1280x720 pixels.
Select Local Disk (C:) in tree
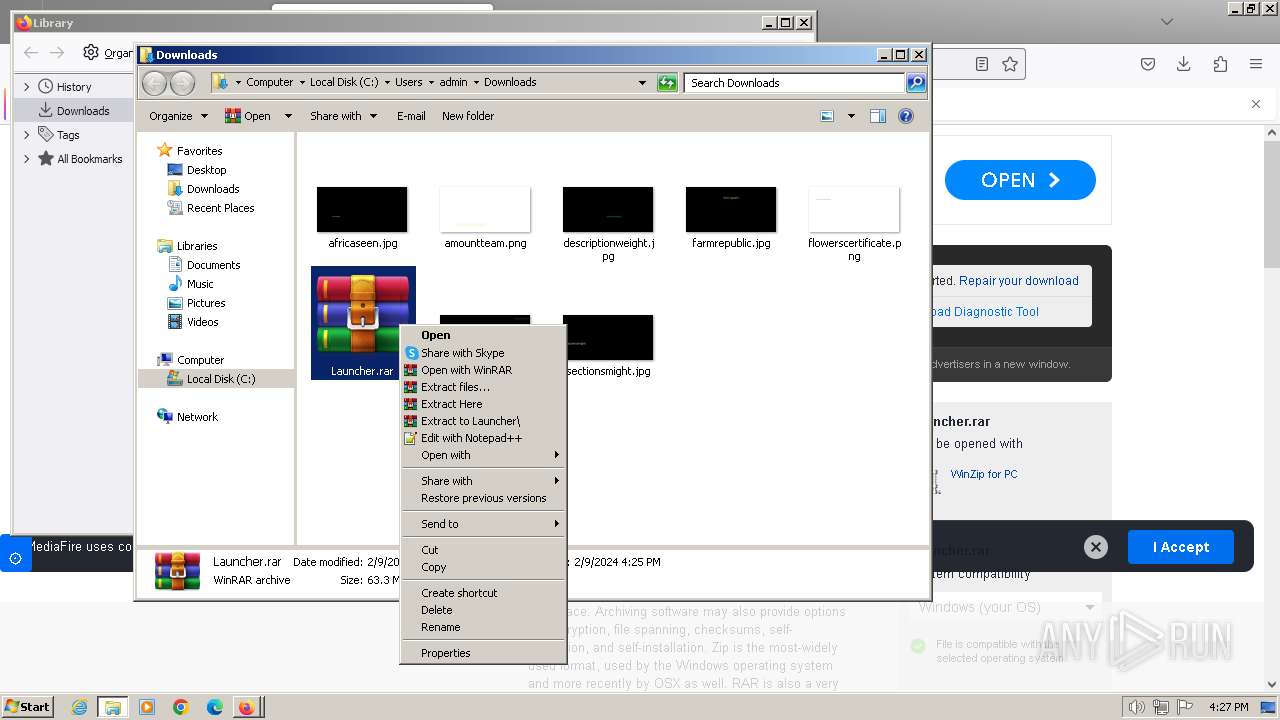[x=220, y=379]
